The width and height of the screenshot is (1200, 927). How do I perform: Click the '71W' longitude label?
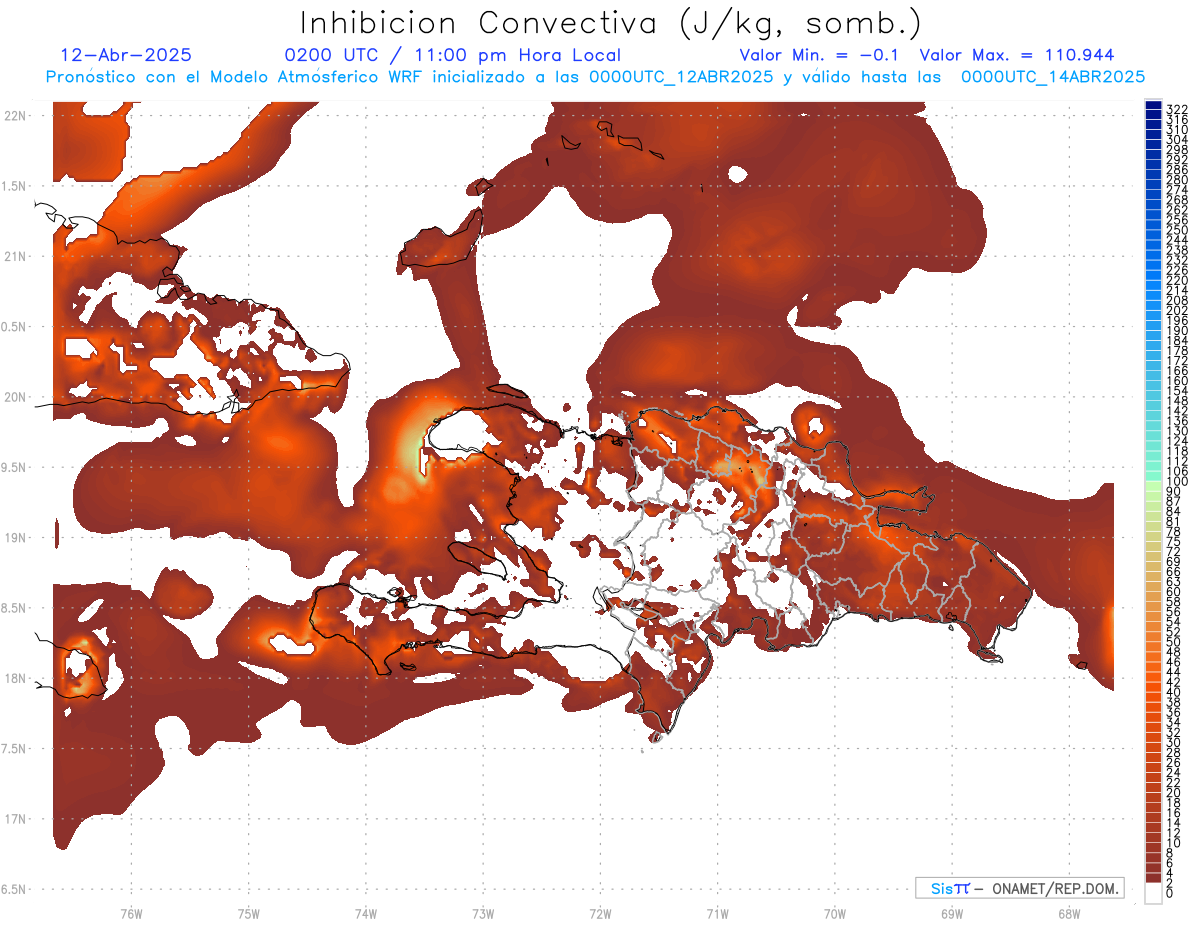tap(717, 913)
